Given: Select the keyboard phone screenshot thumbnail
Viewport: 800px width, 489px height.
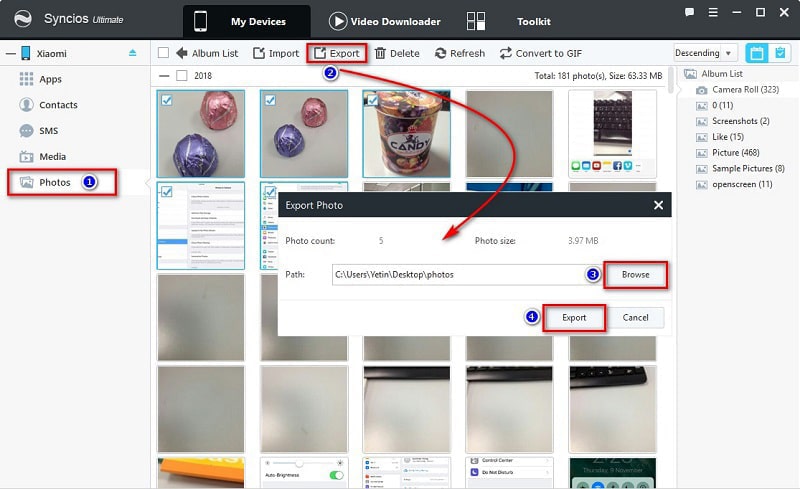Looking at the screenshot, I should pos(612,134).
